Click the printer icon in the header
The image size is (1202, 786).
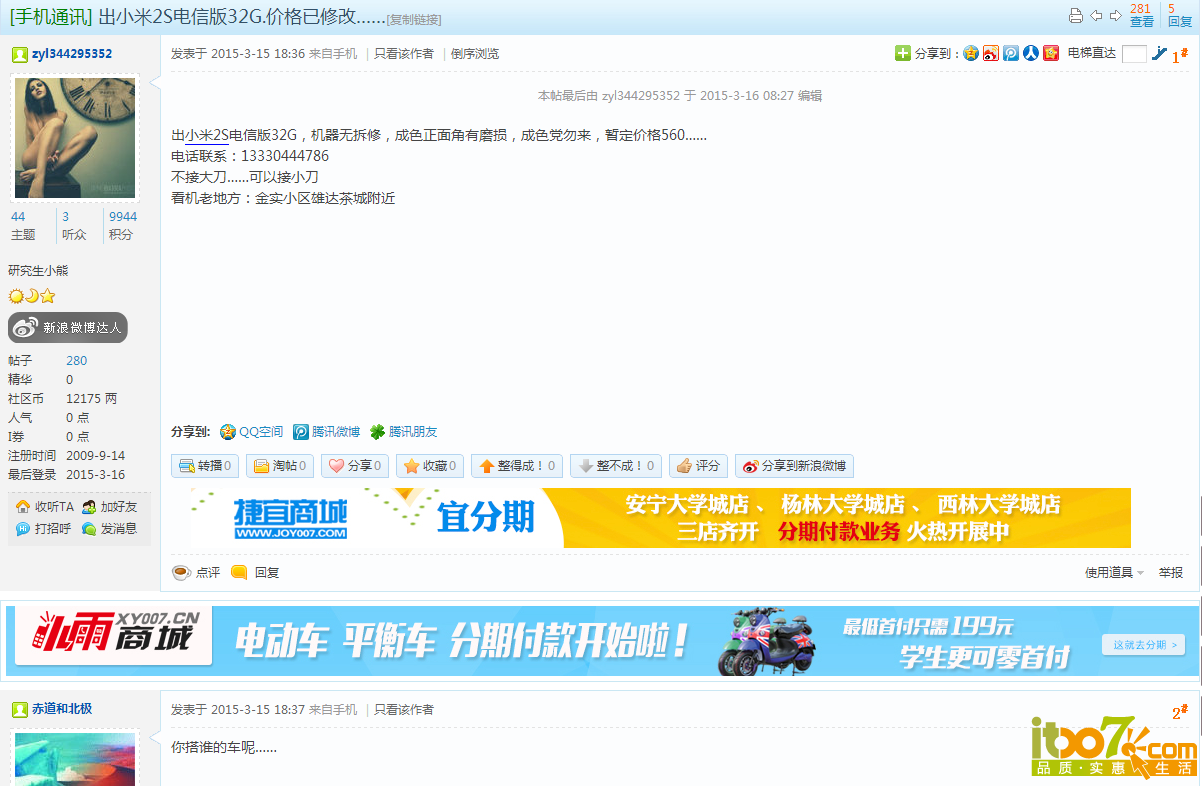1076,16
